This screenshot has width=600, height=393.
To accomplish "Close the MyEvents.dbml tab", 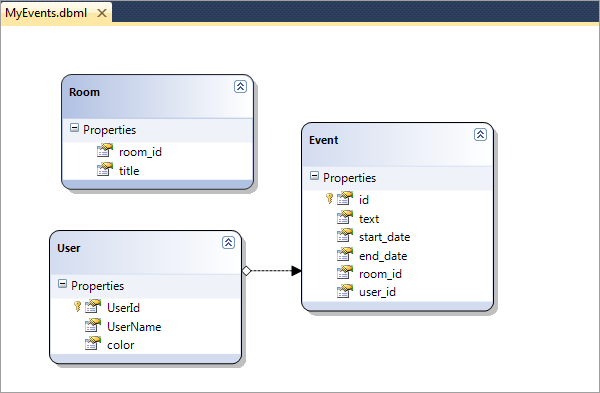I will point(102,13).
